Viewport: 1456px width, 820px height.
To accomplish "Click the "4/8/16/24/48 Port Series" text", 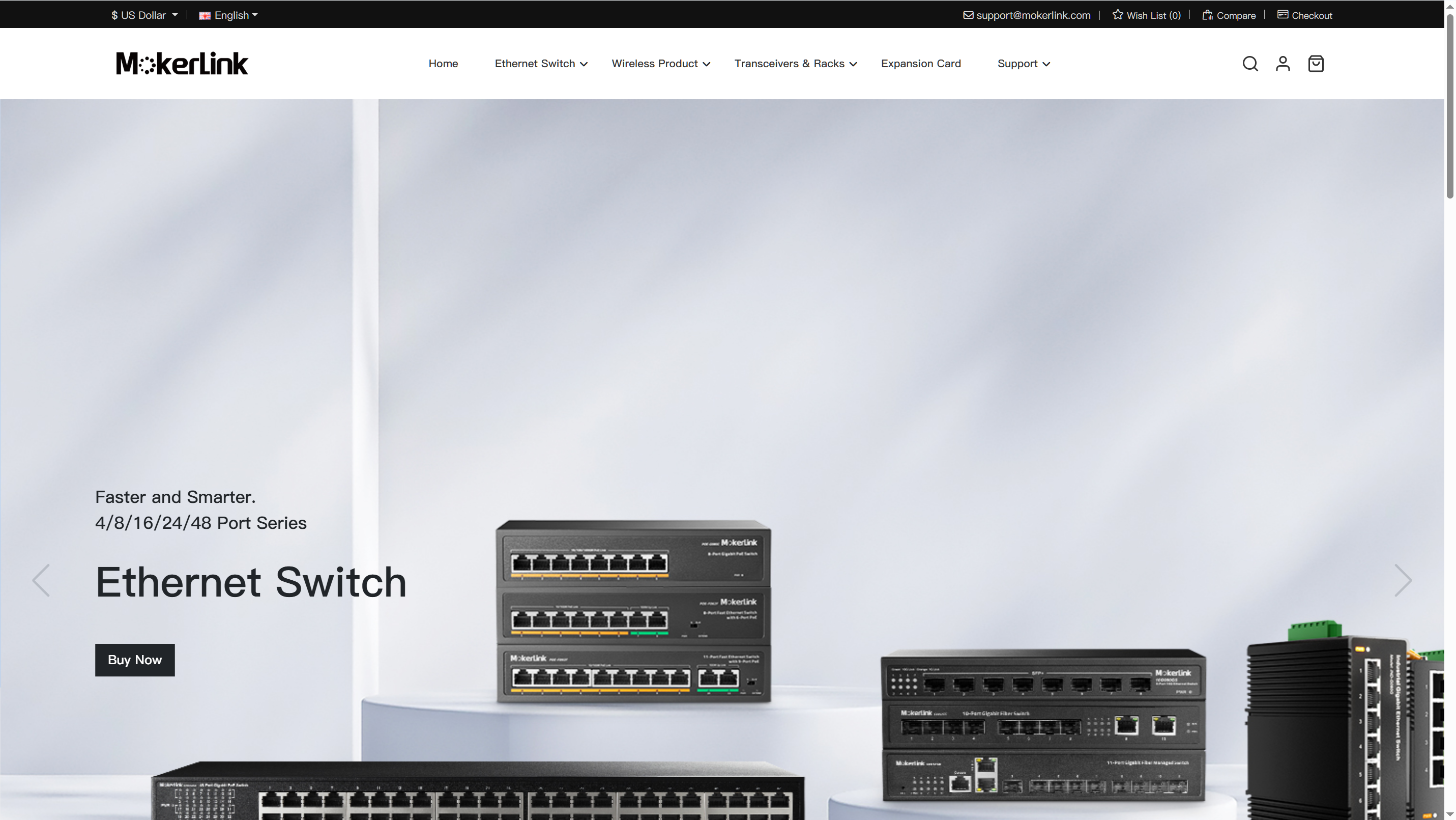I will tap(200, 523).
